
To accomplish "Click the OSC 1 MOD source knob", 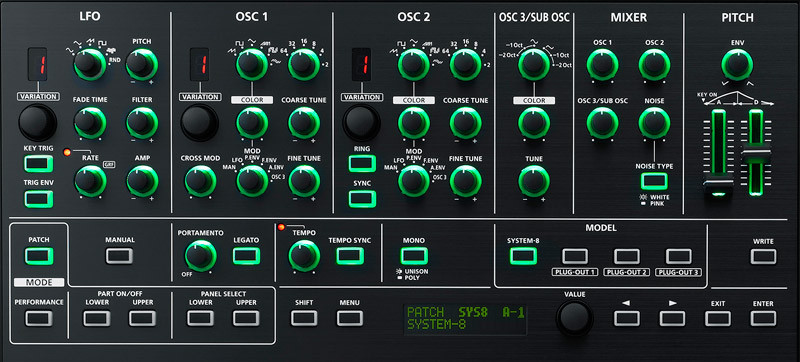I will (x=252, y=181).
